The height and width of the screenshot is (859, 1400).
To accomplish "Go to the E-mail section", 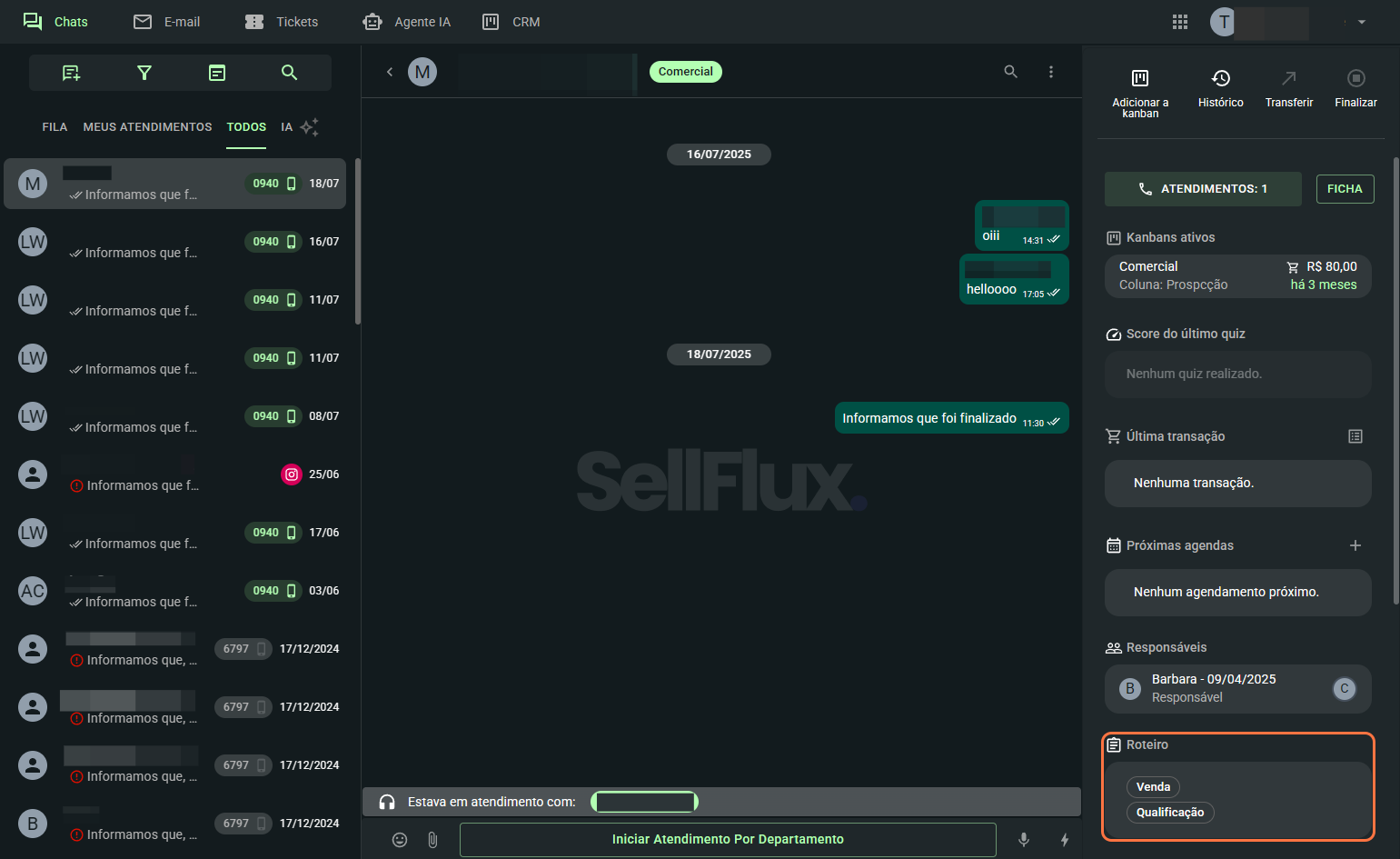I will tap(167, 22).
